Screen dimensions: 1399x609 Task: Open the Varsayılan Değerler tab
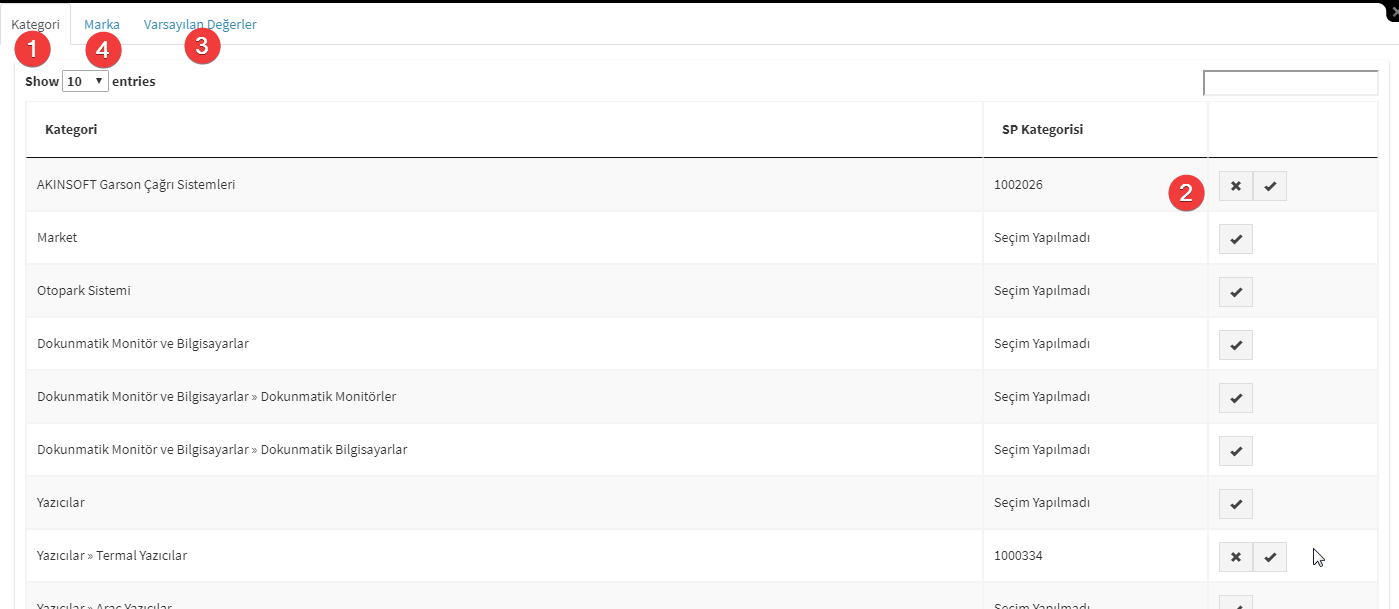(x=200, y=24)
